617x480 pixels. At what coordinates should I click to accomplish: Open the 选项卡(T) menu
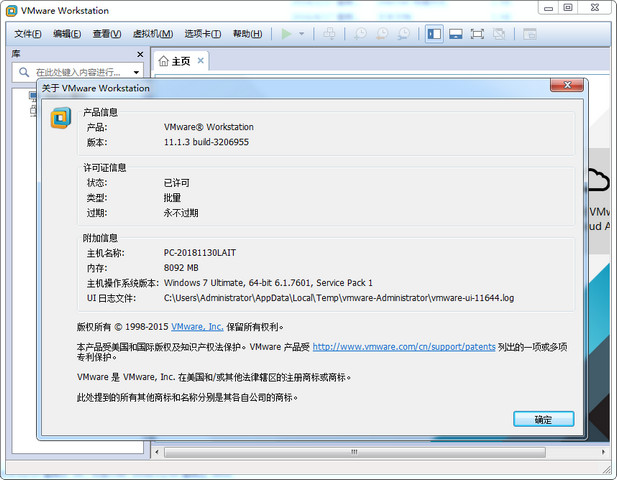tap(203, 34)
